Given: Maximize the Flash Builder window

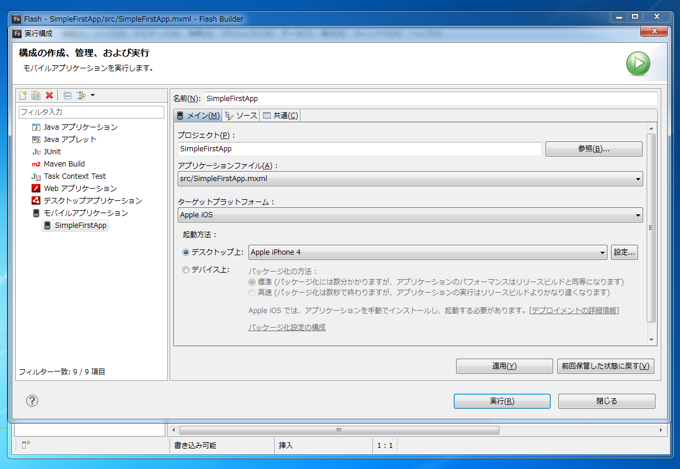Looking at the screenshot, I should click(635, 17).
